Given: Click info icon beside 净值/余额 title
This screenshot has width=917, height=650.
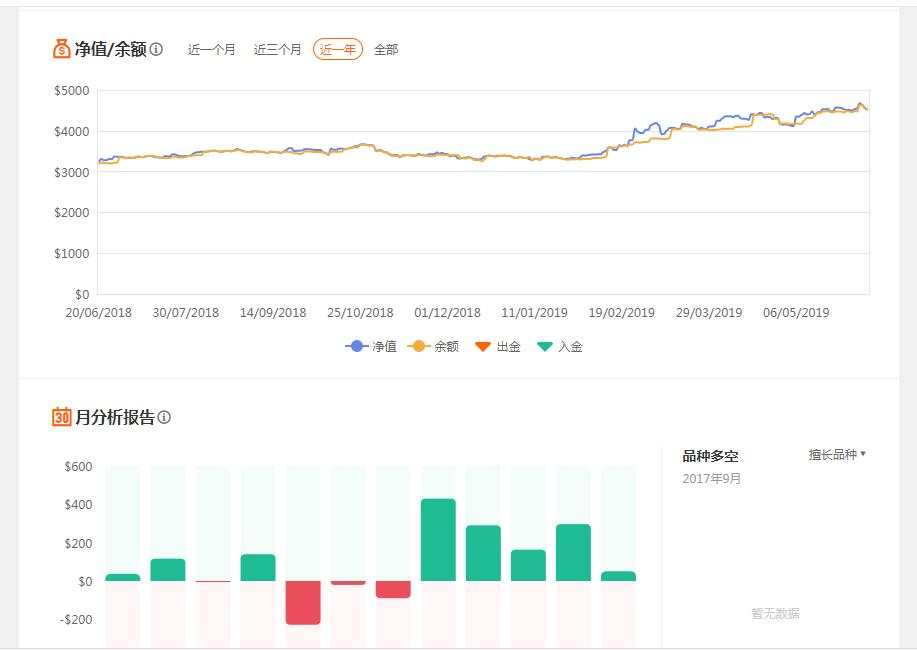Looking at the screenshot, I should point(156,49).
